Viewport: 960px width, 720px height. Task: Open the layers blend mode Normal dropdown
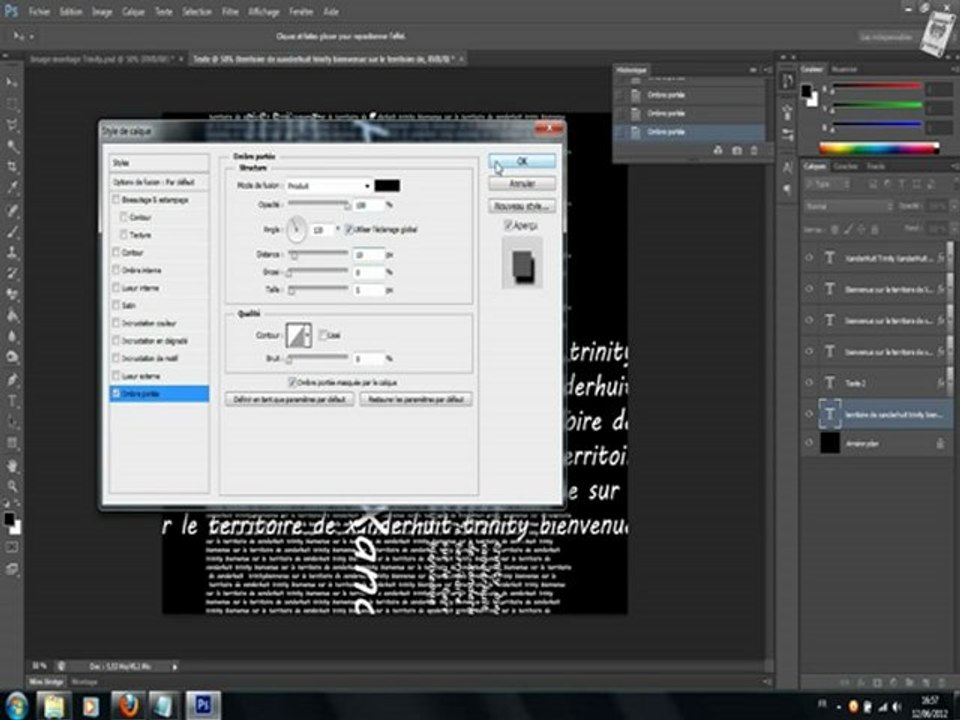tap(848, 206)
